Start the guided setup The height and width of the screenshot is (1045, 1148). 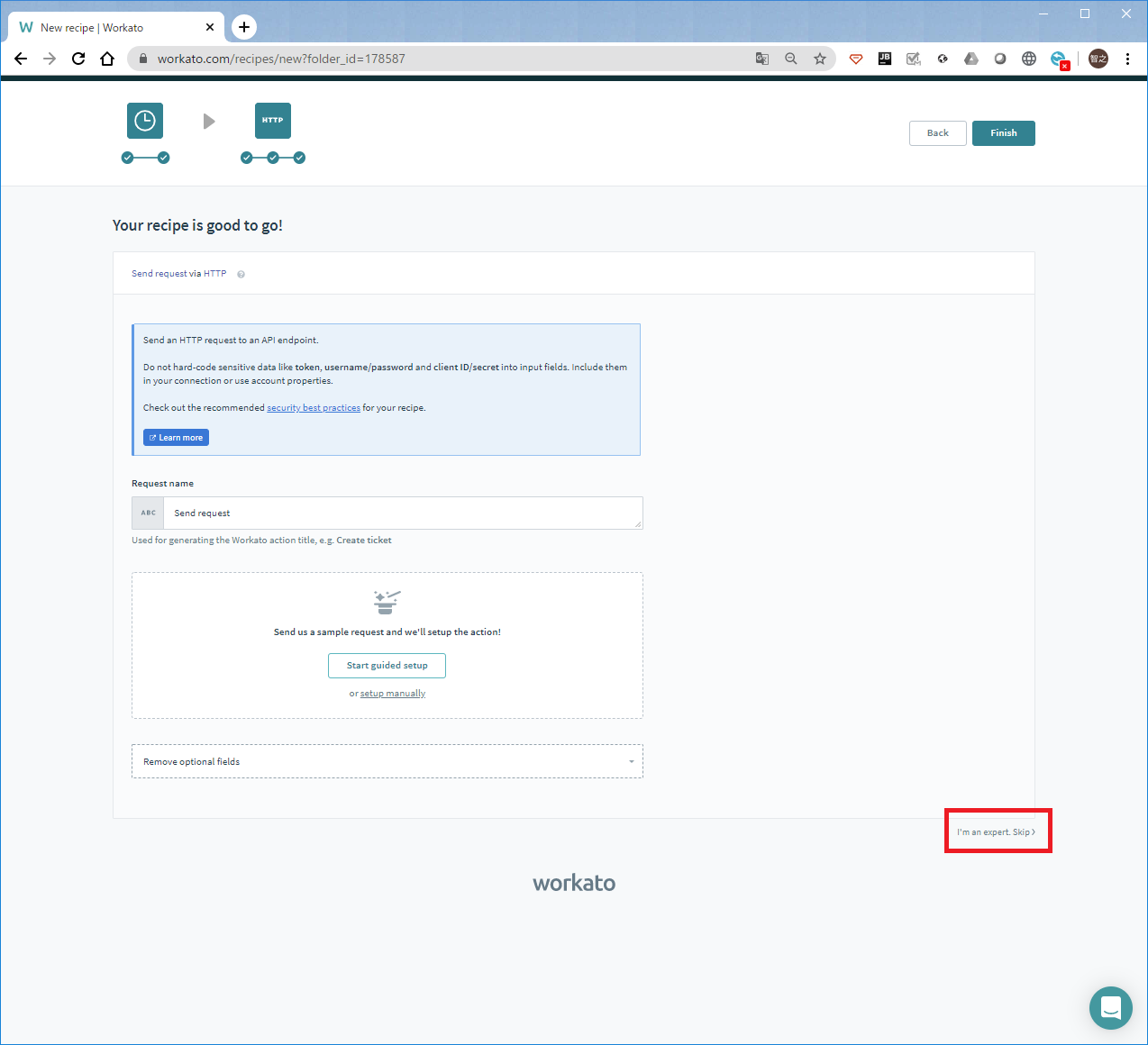387,666
